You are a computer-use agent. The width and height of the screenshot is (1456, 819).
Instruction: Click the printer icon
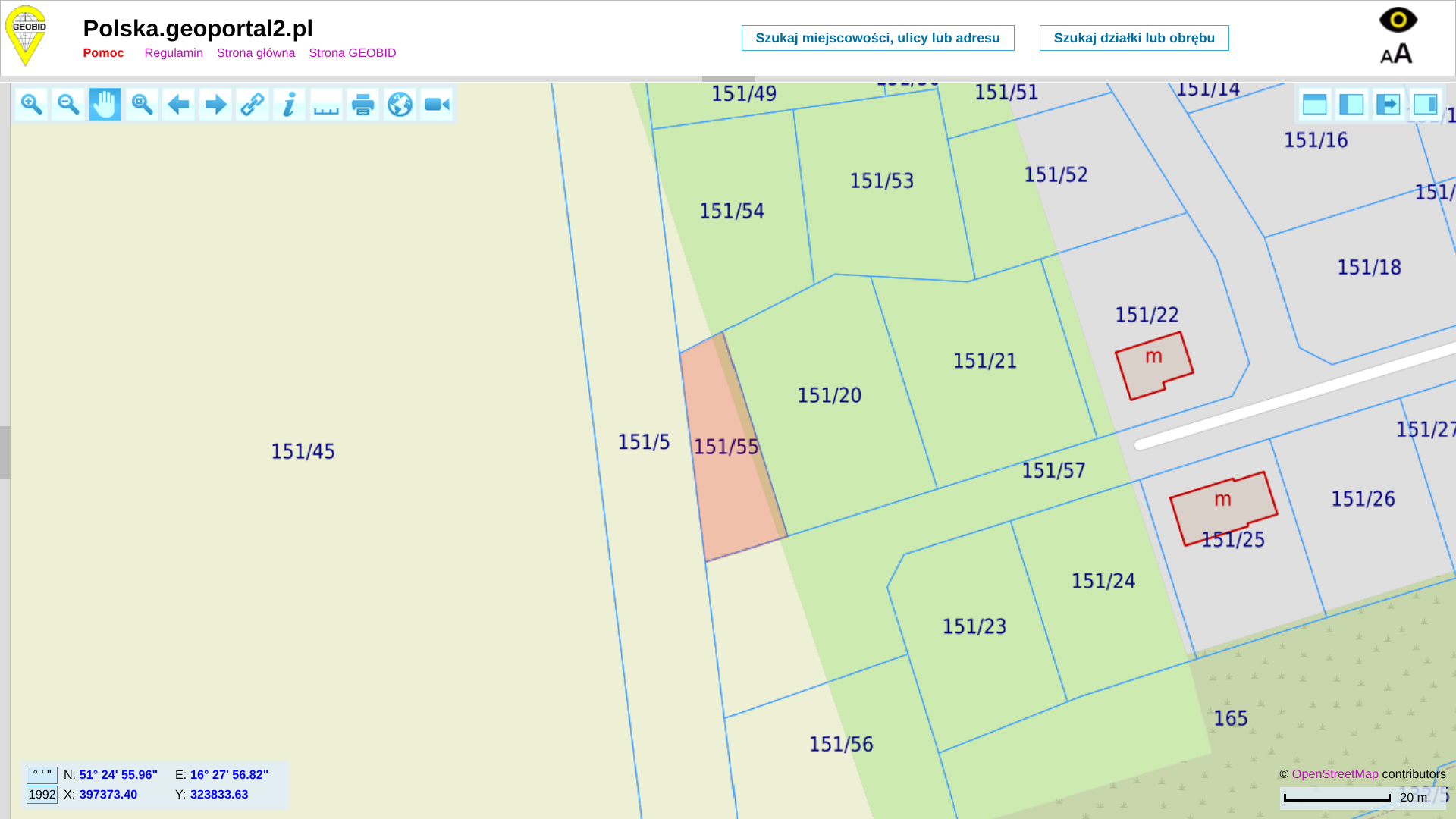tap(363, 105)
